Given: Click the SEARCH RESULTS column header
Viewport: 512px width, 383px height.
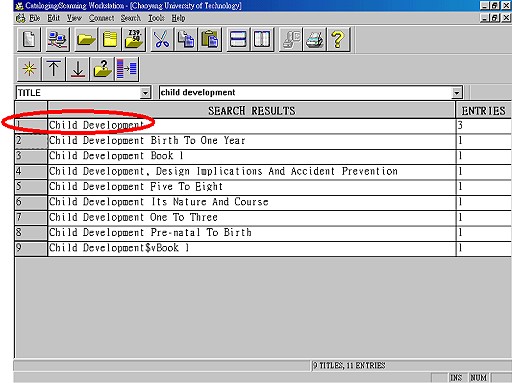Looking at the screenshot, I should click(252, 110).
